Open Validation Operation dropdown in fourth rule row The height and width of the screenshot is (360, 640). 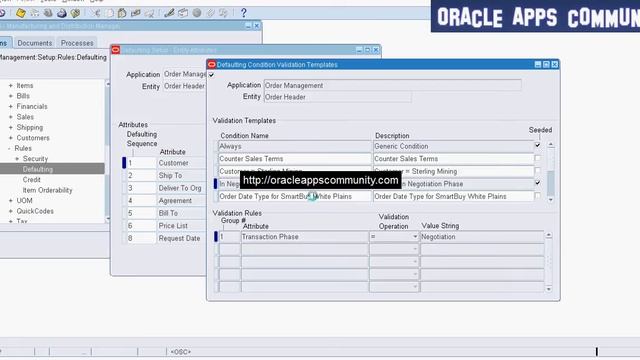[x=415, y=274]
